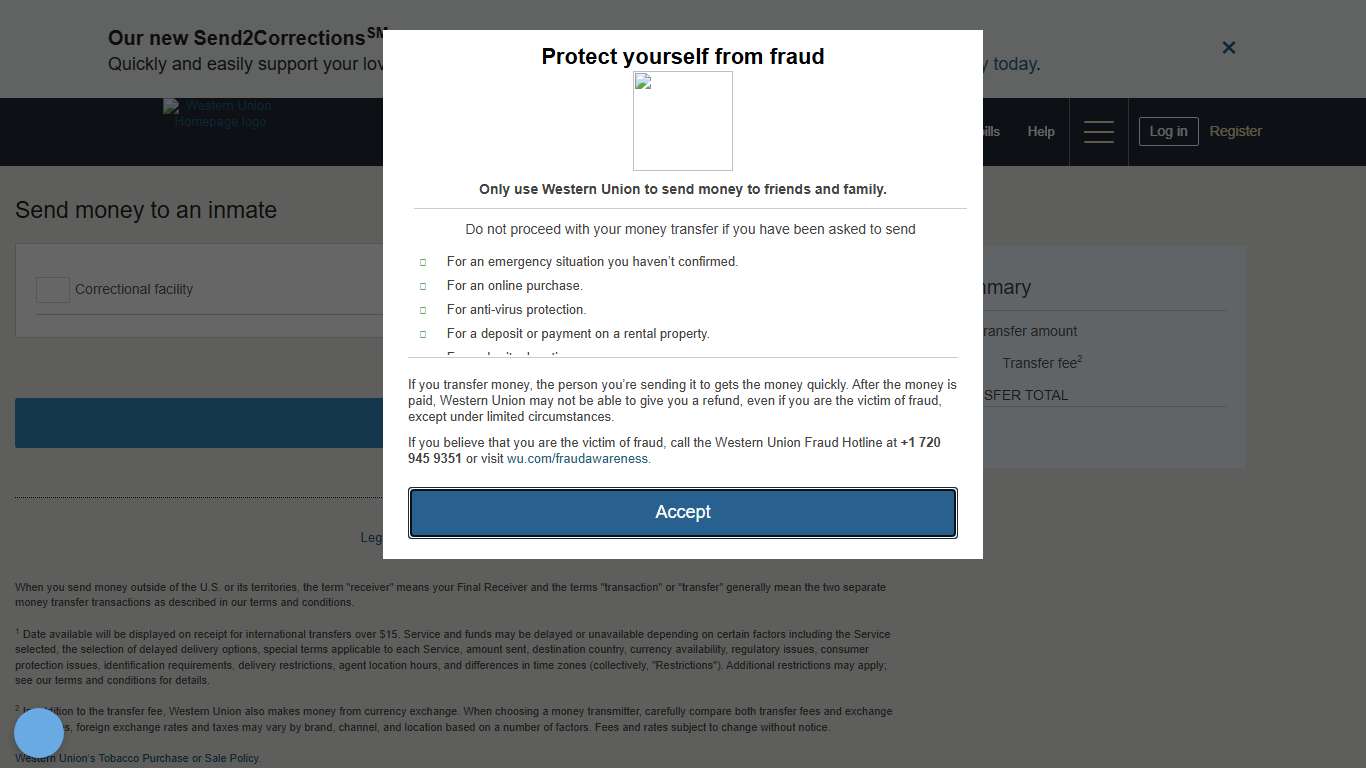Click bullet icon for anti-virus protection item
This screenshot has height=768, width=1366.
pyautogui.click(x=423, y=310)
